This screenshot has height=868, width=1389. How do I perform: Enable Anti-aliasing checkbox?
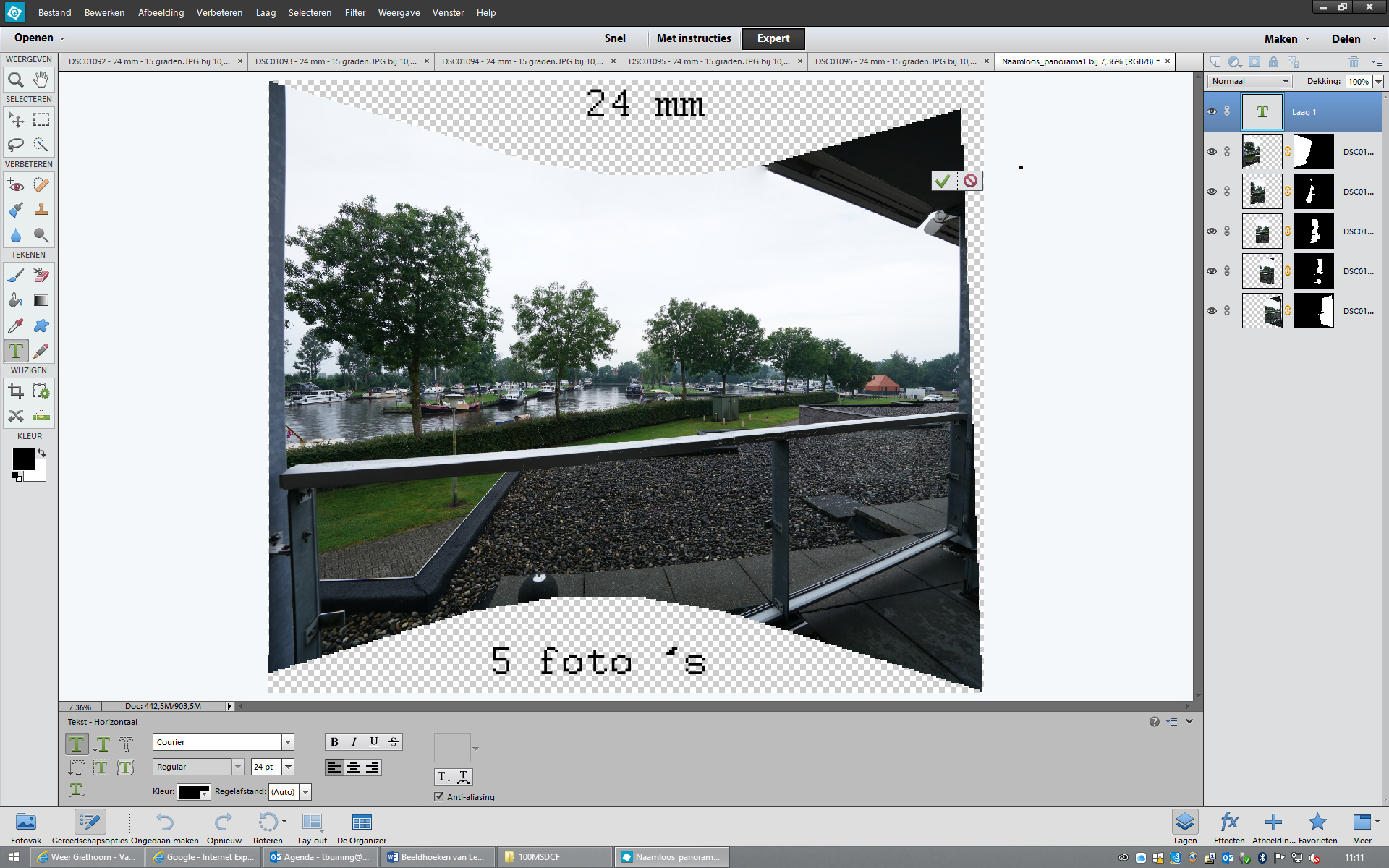pyautogui.click(x=438, y=796)
